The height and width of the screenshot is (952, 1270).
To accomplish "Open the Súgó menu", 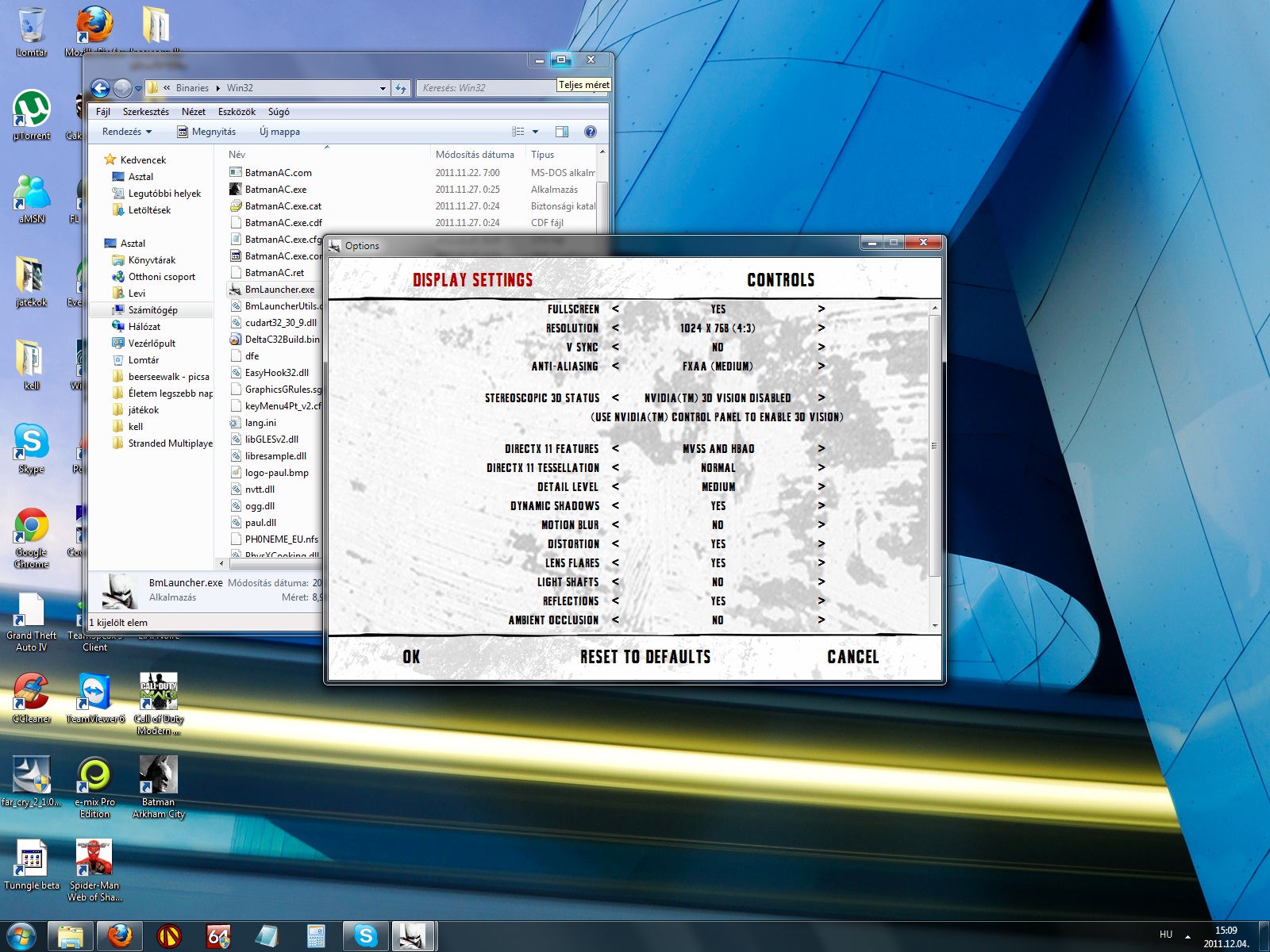I will pos(279,112).
